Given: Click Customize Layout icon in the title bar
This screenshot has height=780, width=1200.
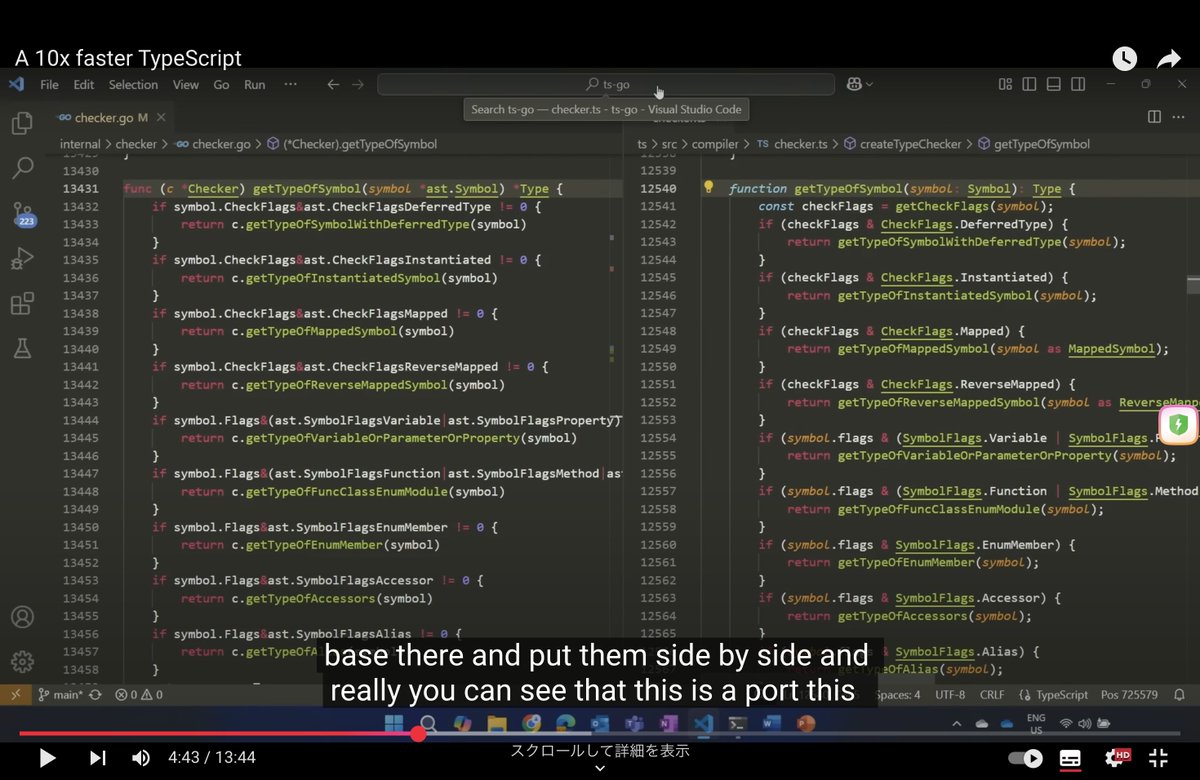Looking at the screenshot, I should click(1005, 85).
